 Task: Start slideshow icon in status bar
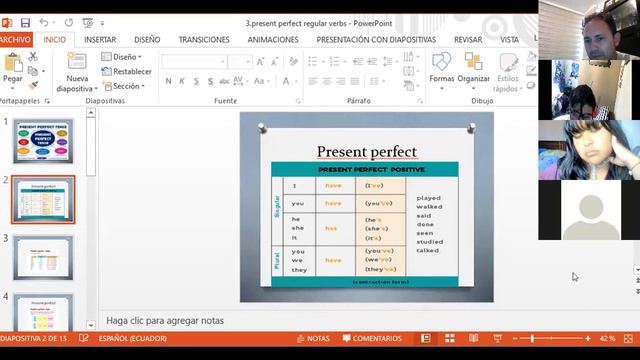tap(498, 338)
